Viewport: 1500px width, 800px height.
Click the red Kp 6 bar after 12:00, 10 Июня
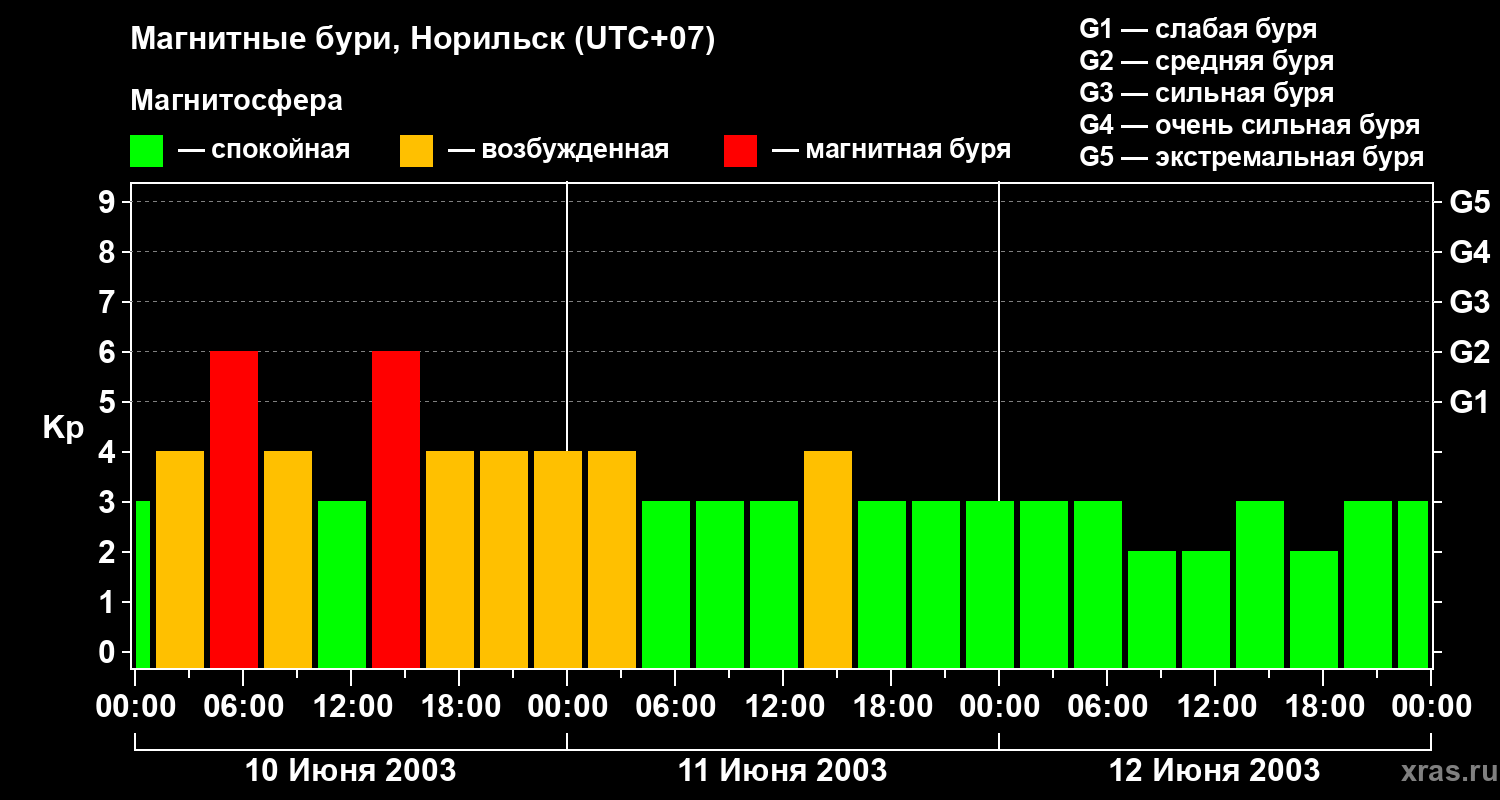(396, 510)
